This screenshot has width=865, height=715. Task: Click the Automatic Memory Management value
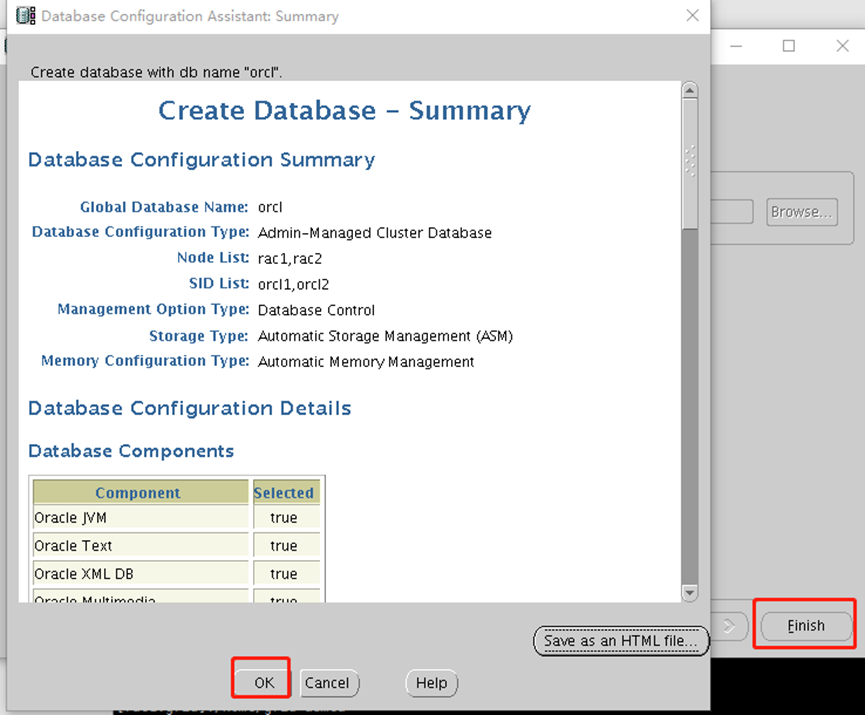[366, 362]
